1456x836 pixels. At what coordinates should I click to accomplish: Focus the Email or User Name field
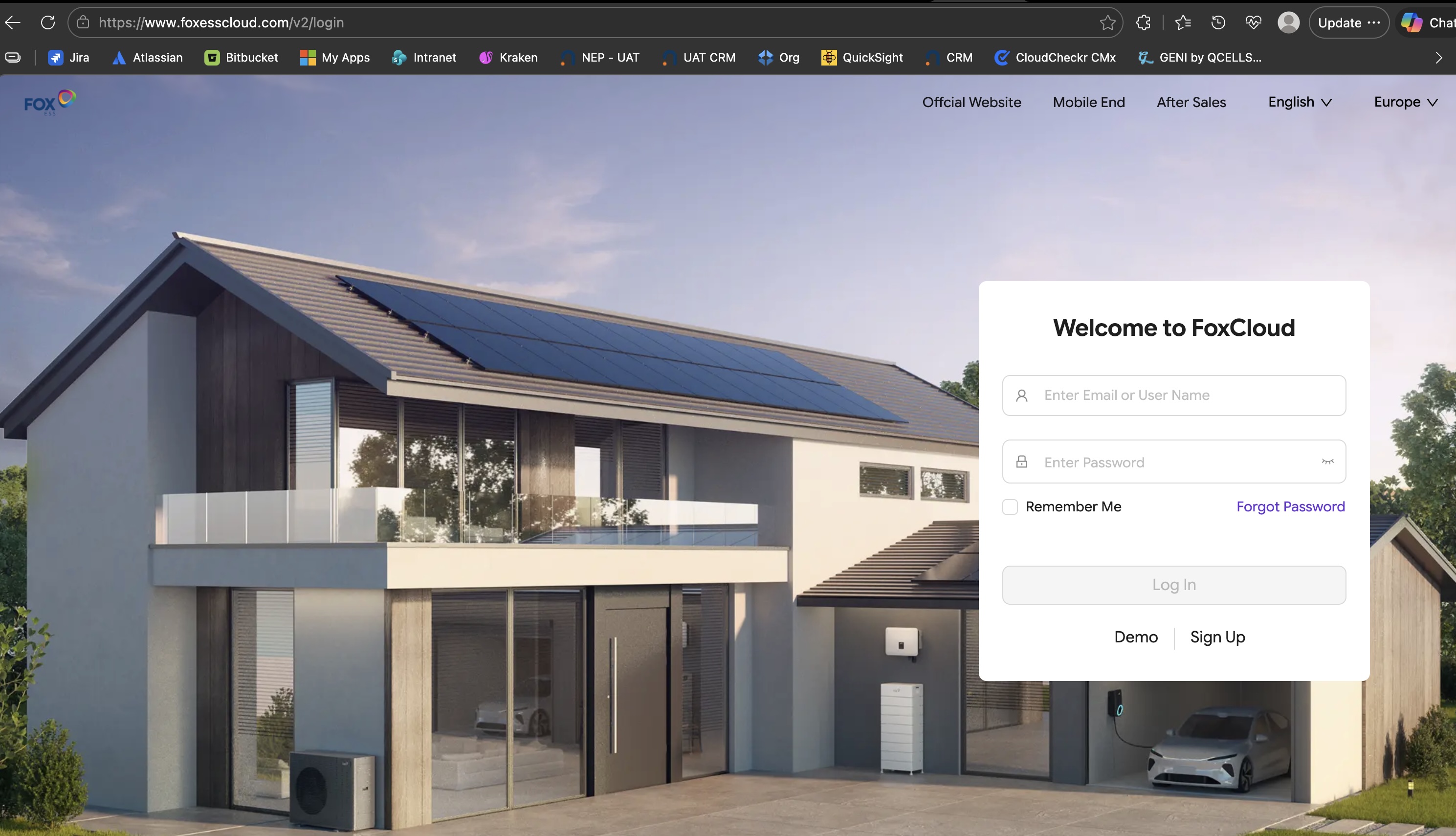click(1183, 395)
